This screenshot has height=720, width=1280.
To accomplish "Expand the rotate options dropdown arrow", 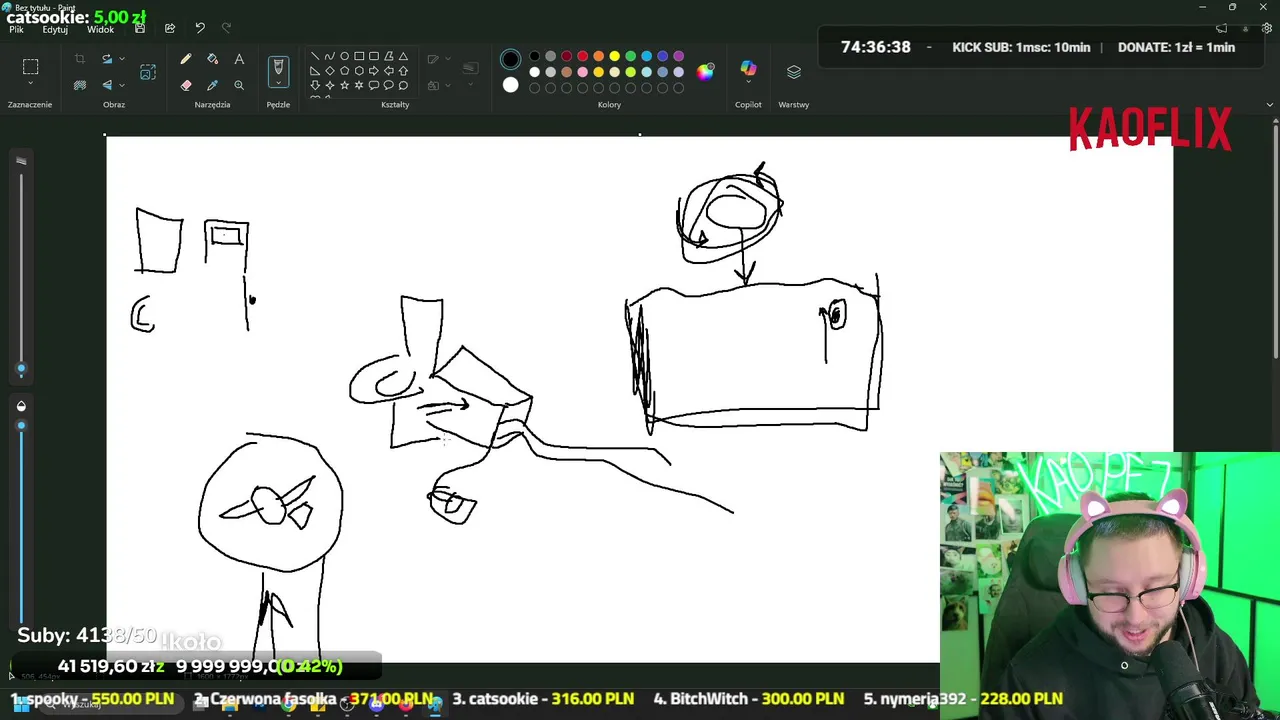I will pos(121,59).
